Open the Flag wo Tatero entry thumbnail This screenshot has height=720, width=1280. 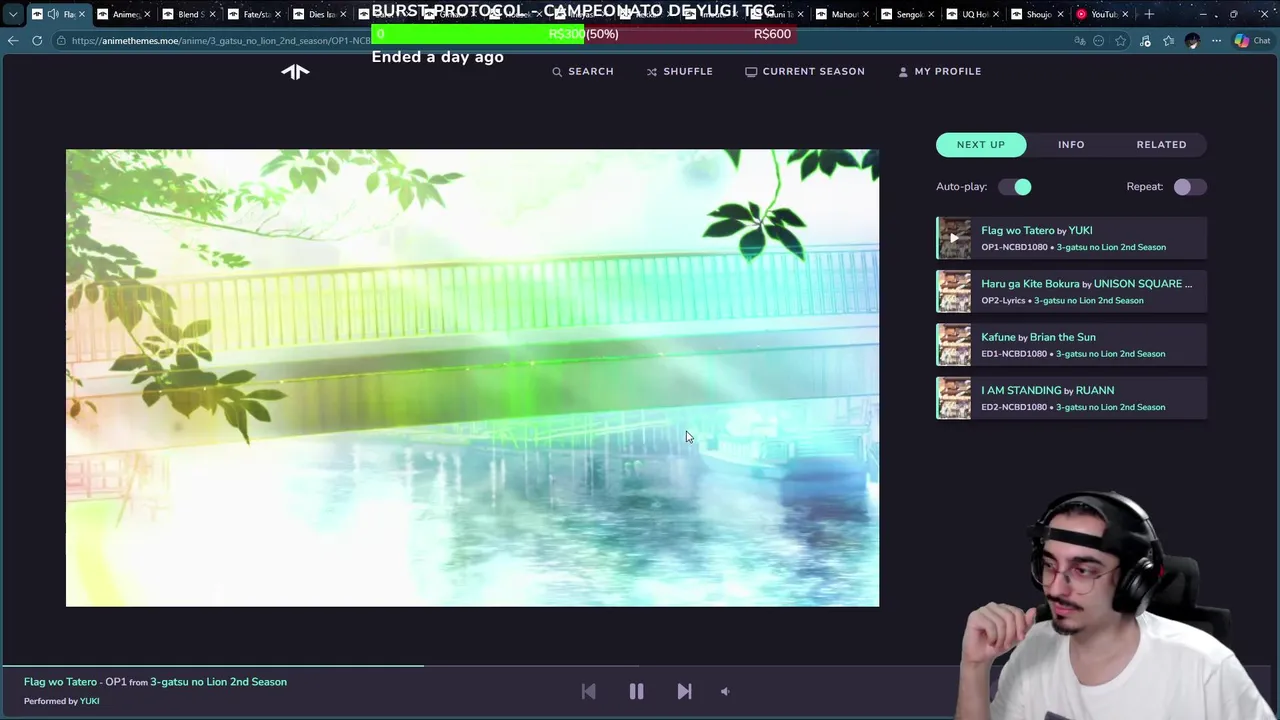[953, 238]
